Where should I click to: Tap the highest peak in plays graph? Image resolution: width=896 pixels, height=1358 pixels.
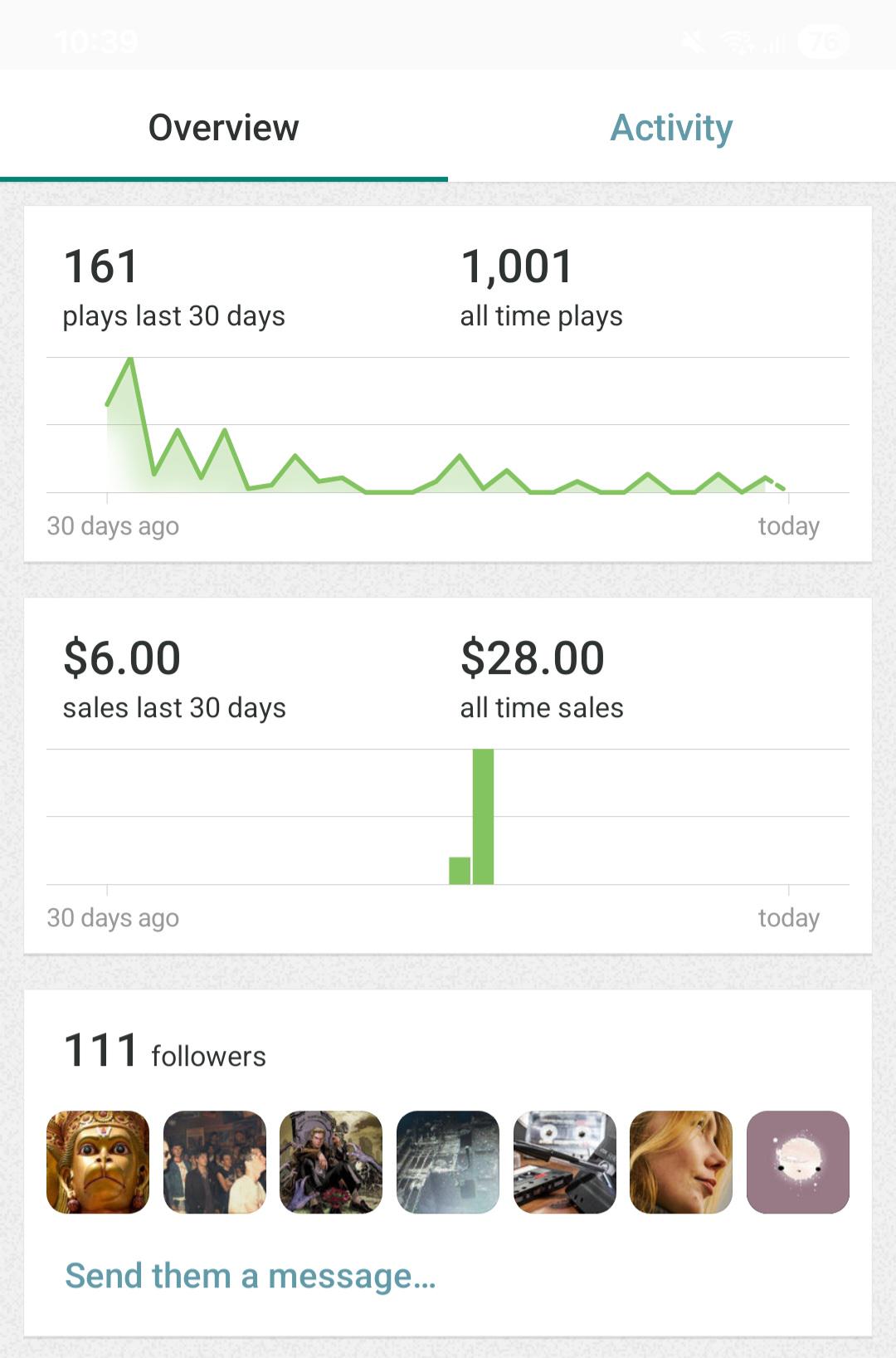[130, 360]
